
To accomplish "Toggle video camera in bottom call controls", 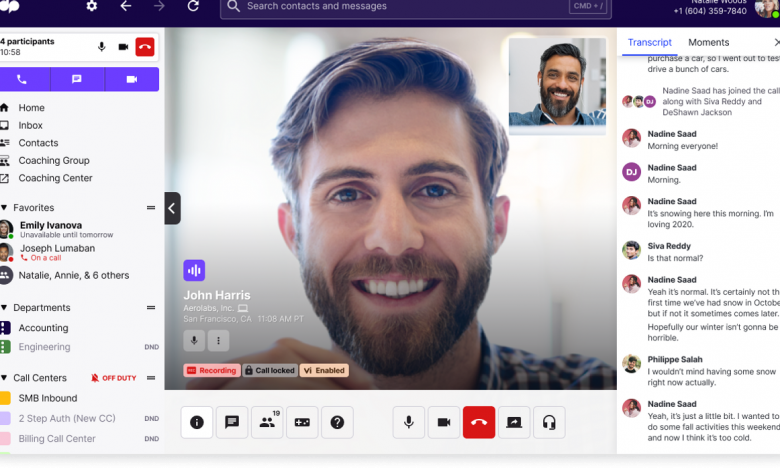I will tap(444, 422).
